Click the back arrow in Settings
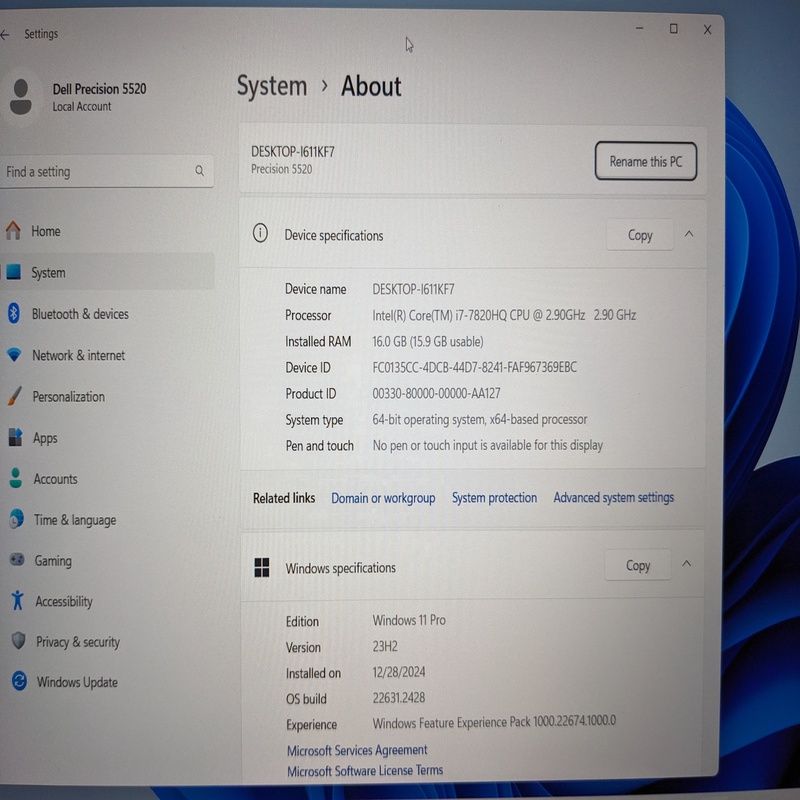800x800 pixels. [5, 35]
